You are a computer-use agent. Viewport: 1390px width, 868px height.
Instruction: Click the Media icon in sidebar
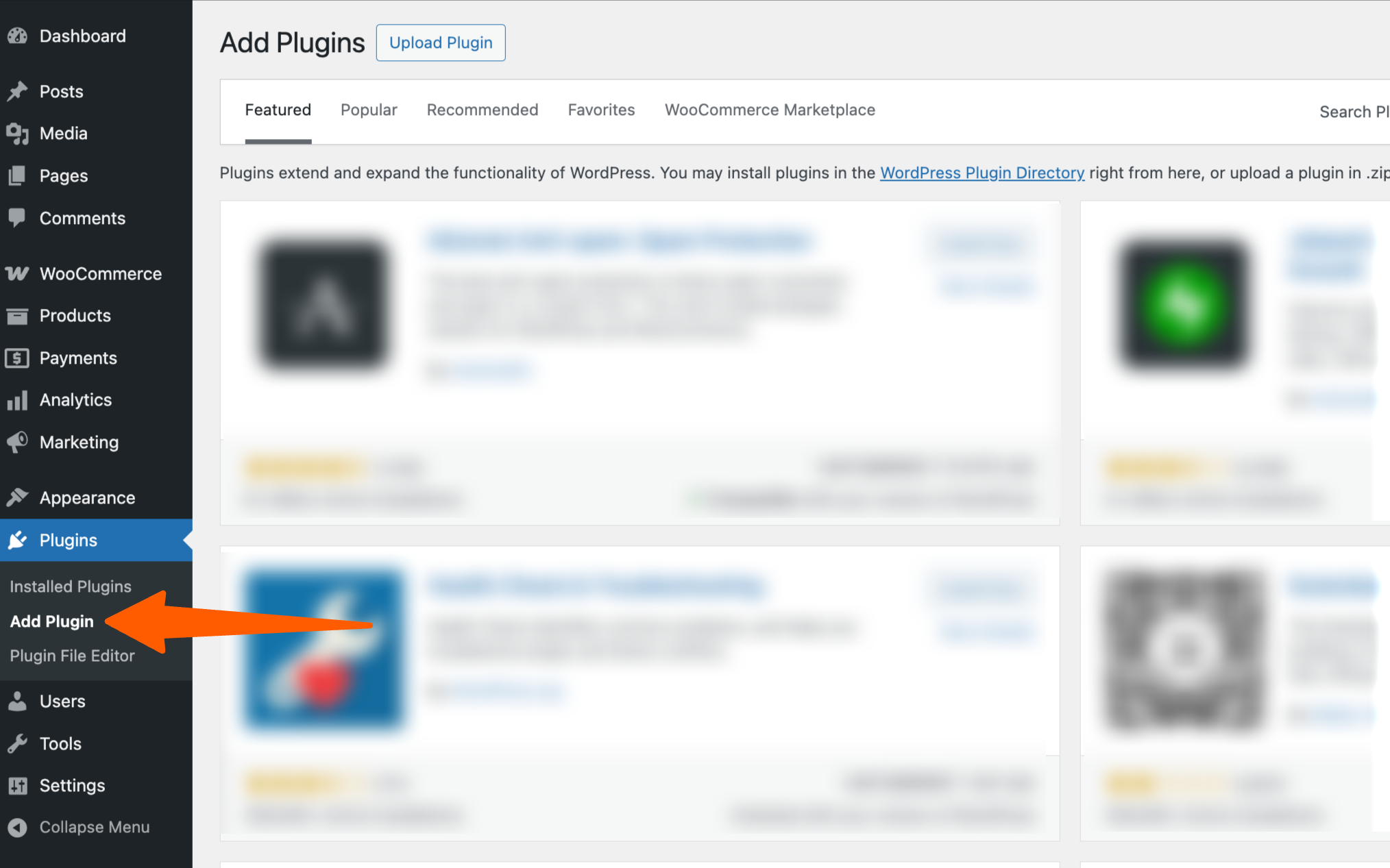click(17, 134)
